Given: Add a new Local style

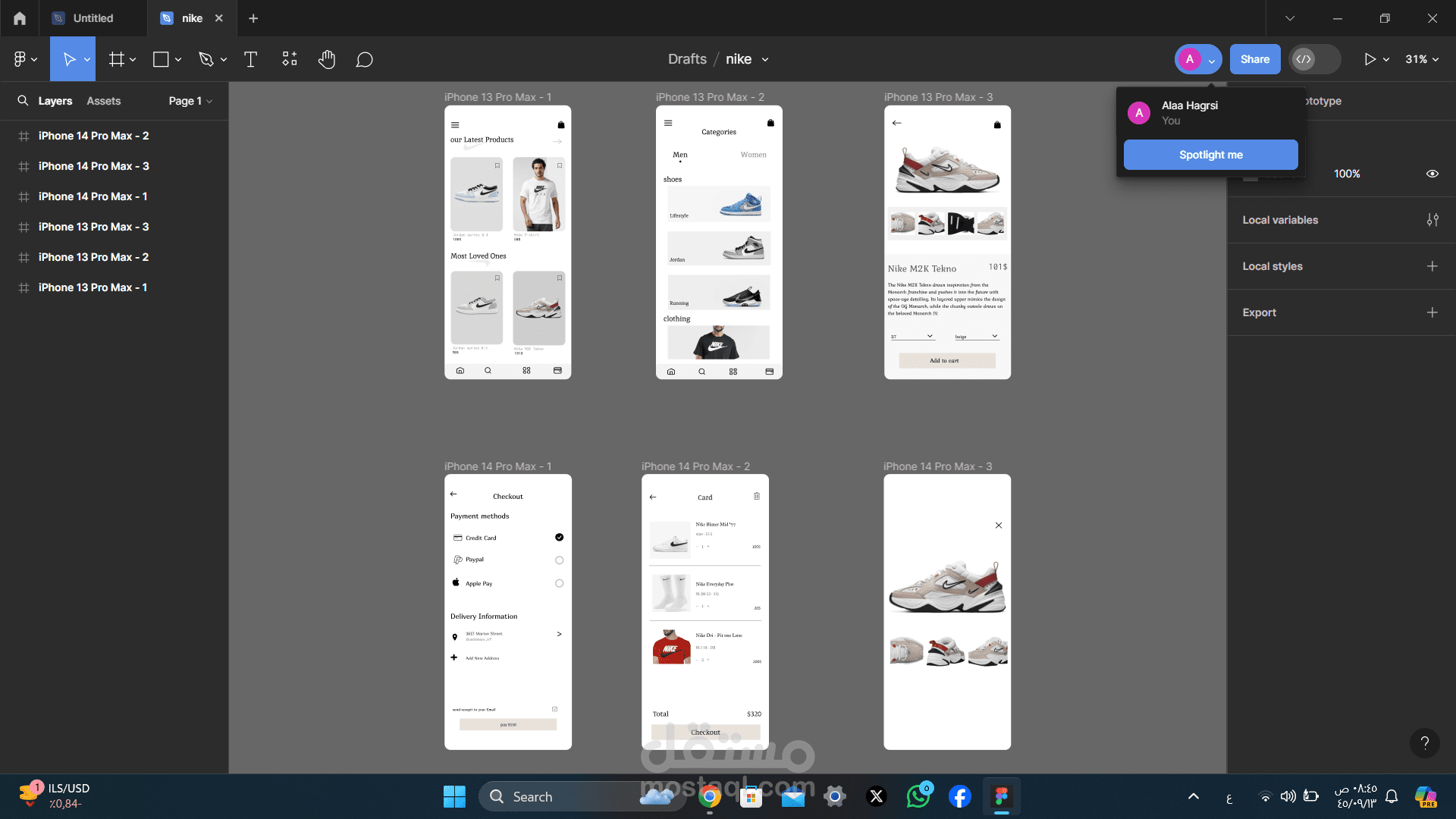Looking at the screenshot, I should [x=1432, y=266].
